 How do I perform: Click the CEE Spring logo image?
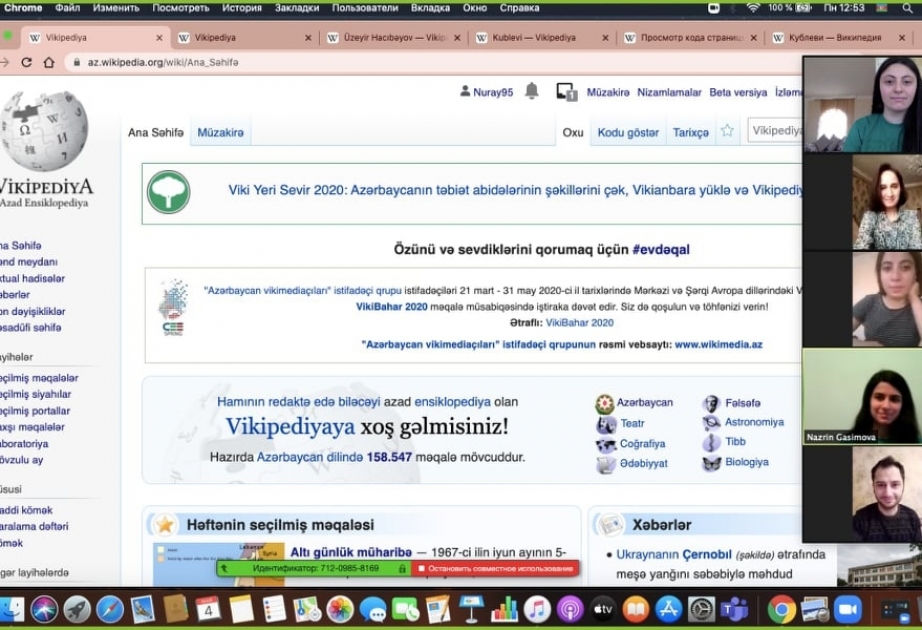[x=173, y=307]
